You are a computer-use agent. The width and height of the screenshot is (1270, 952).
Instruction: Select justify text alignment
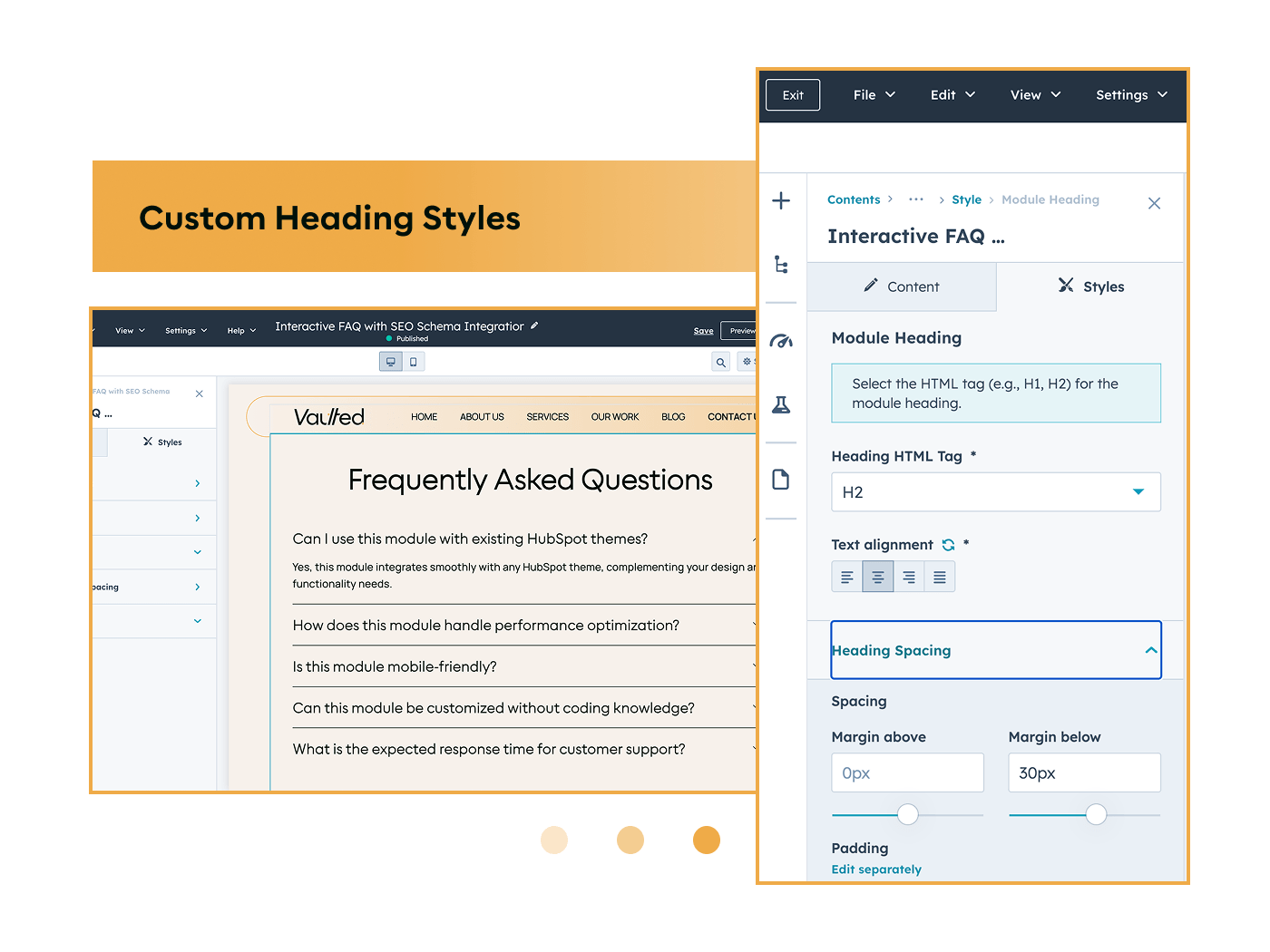940,577
